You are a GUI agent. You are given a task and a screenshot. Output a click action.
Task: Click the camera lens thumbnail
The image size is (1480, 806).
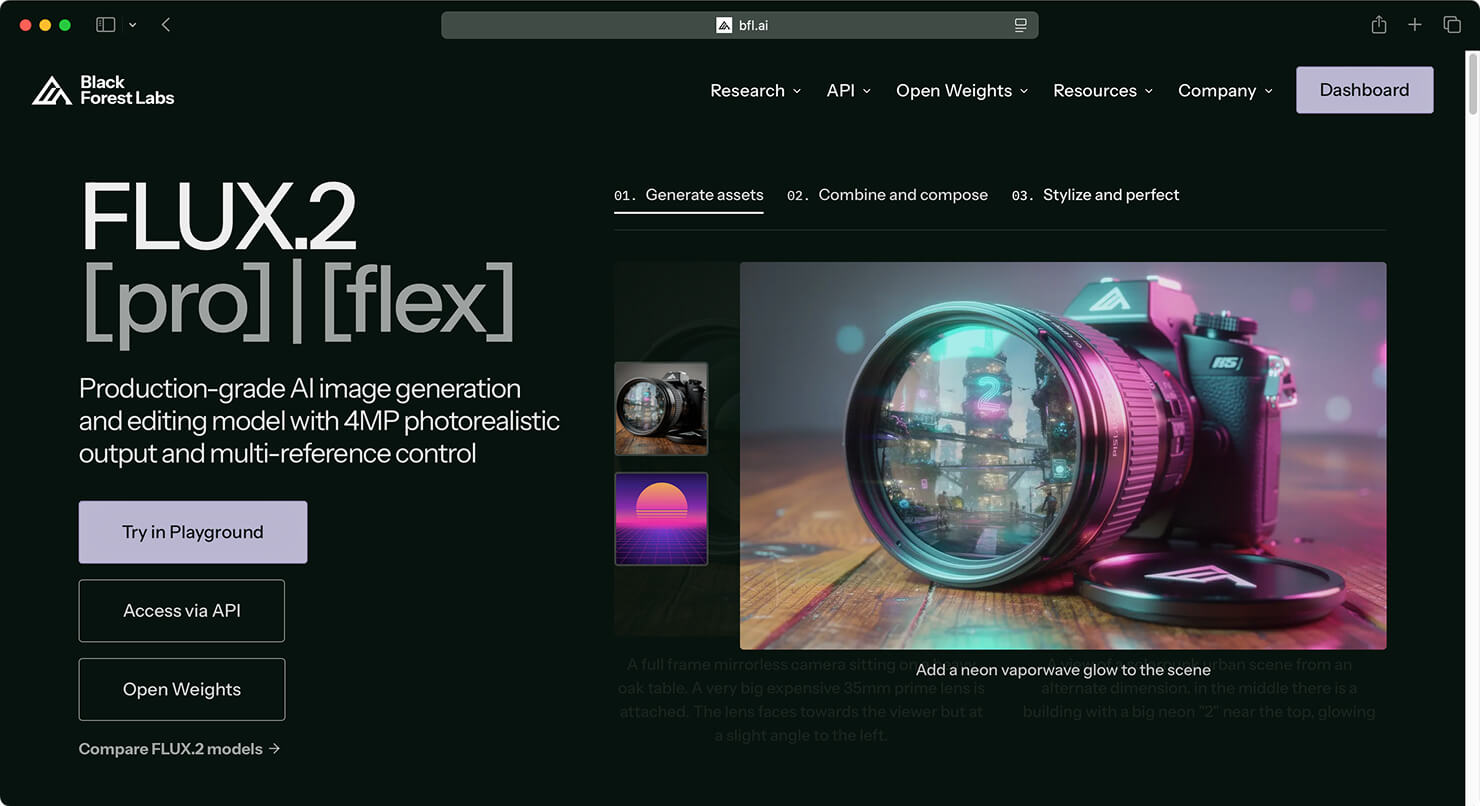(x=661, y=409)
